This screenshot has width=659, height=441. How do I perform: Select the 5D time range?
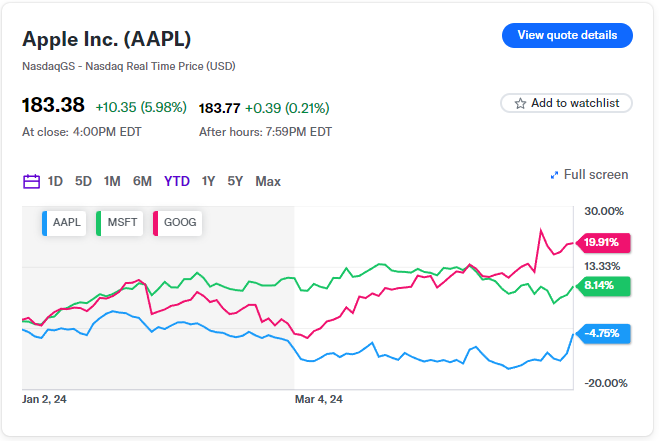pyautogui.click(x=83, y=181)
